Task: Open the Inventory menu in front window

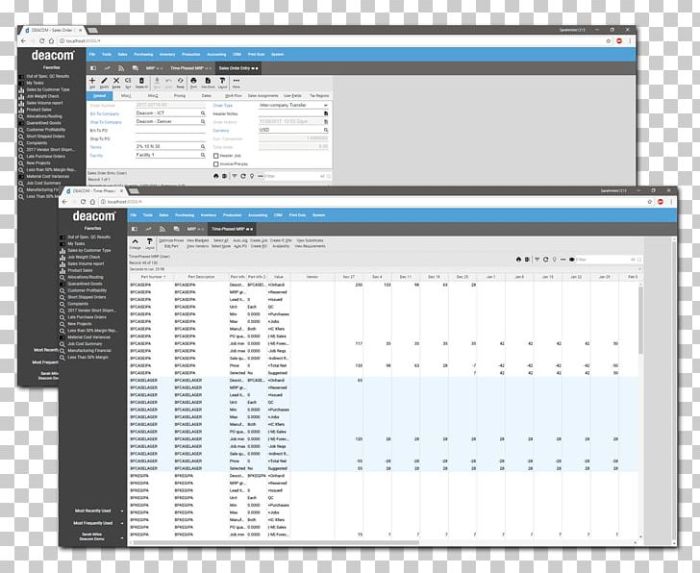Action: tap(208, 215)
